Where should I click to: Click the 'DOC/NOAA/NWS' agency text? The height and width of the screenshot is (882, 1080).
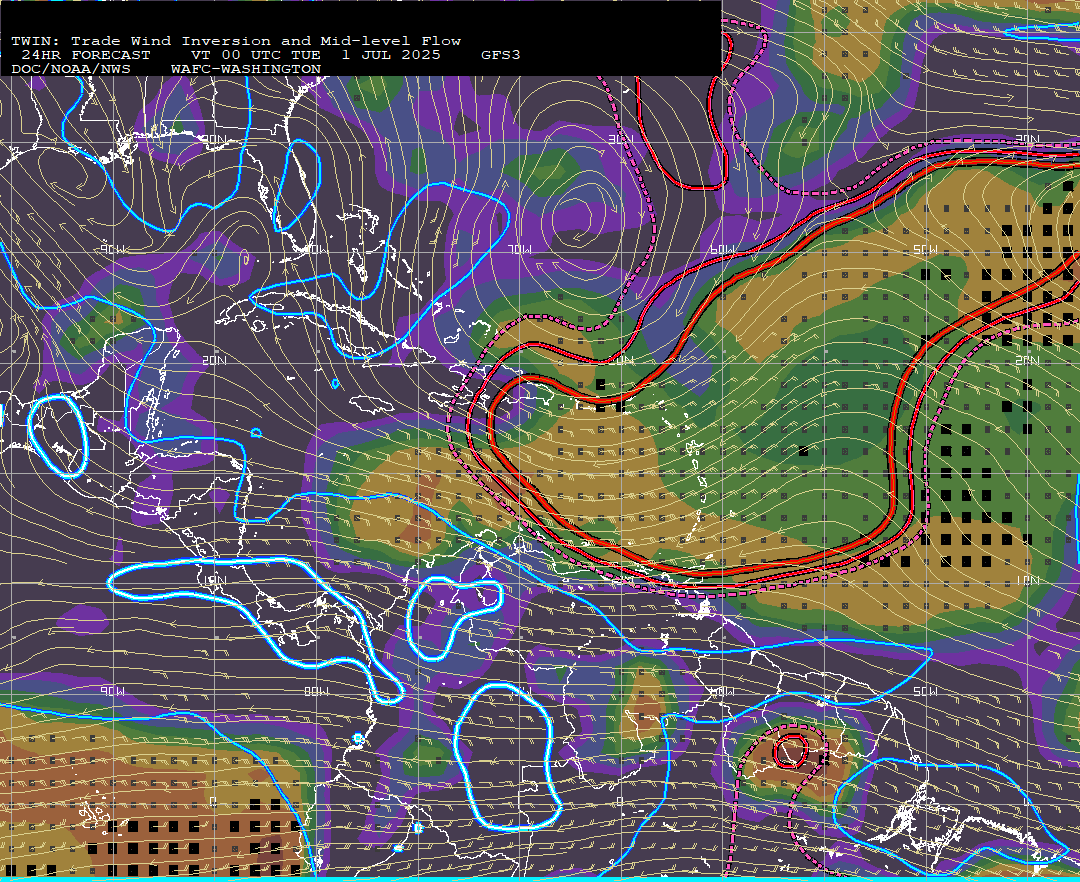click(71, 70)
